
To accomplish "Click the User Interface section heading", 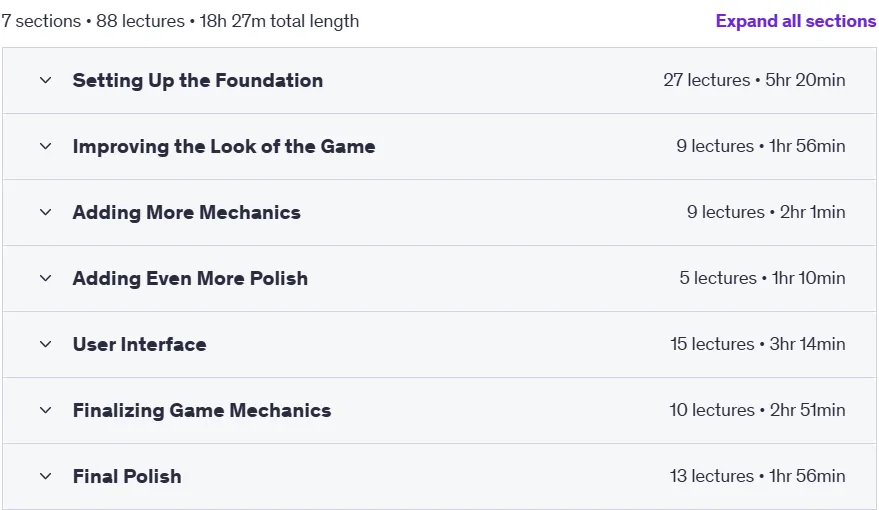I will pos(140,344).
